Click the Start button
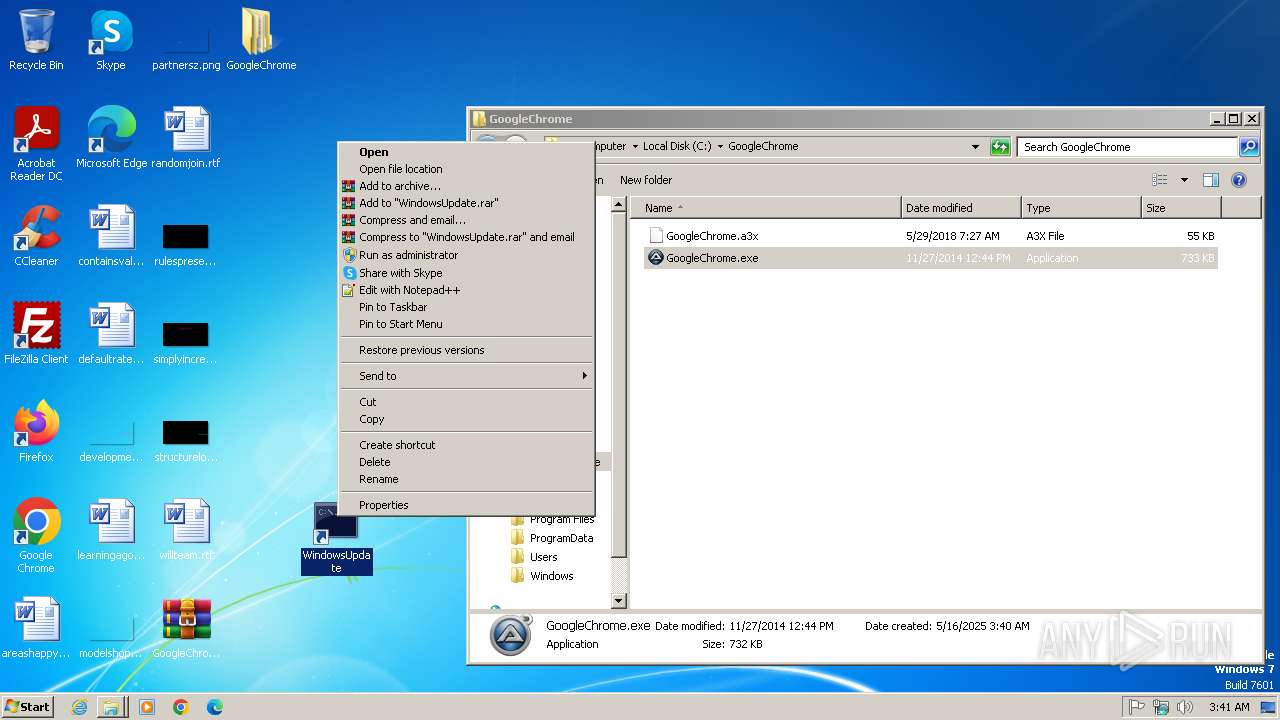 28,707
